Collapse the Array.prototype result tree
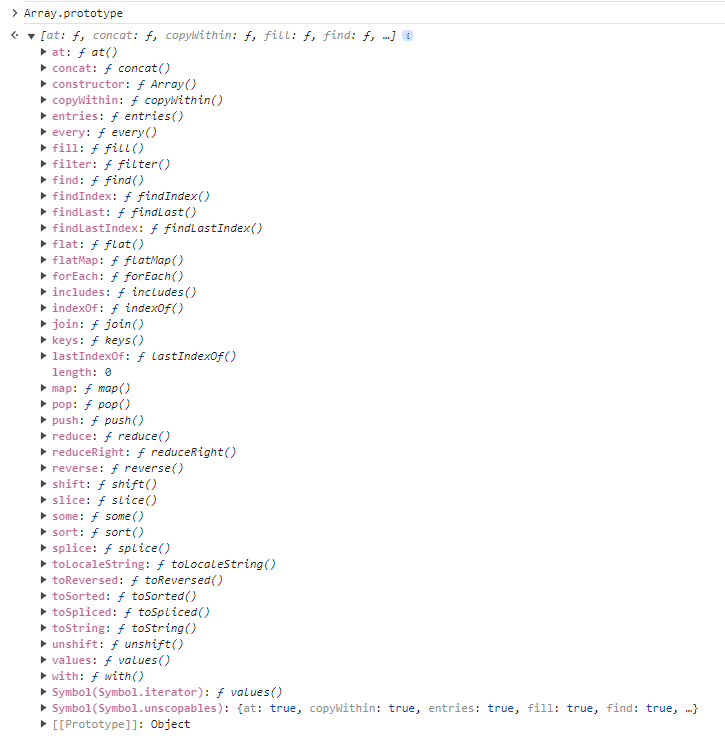 tap(31, 36)
